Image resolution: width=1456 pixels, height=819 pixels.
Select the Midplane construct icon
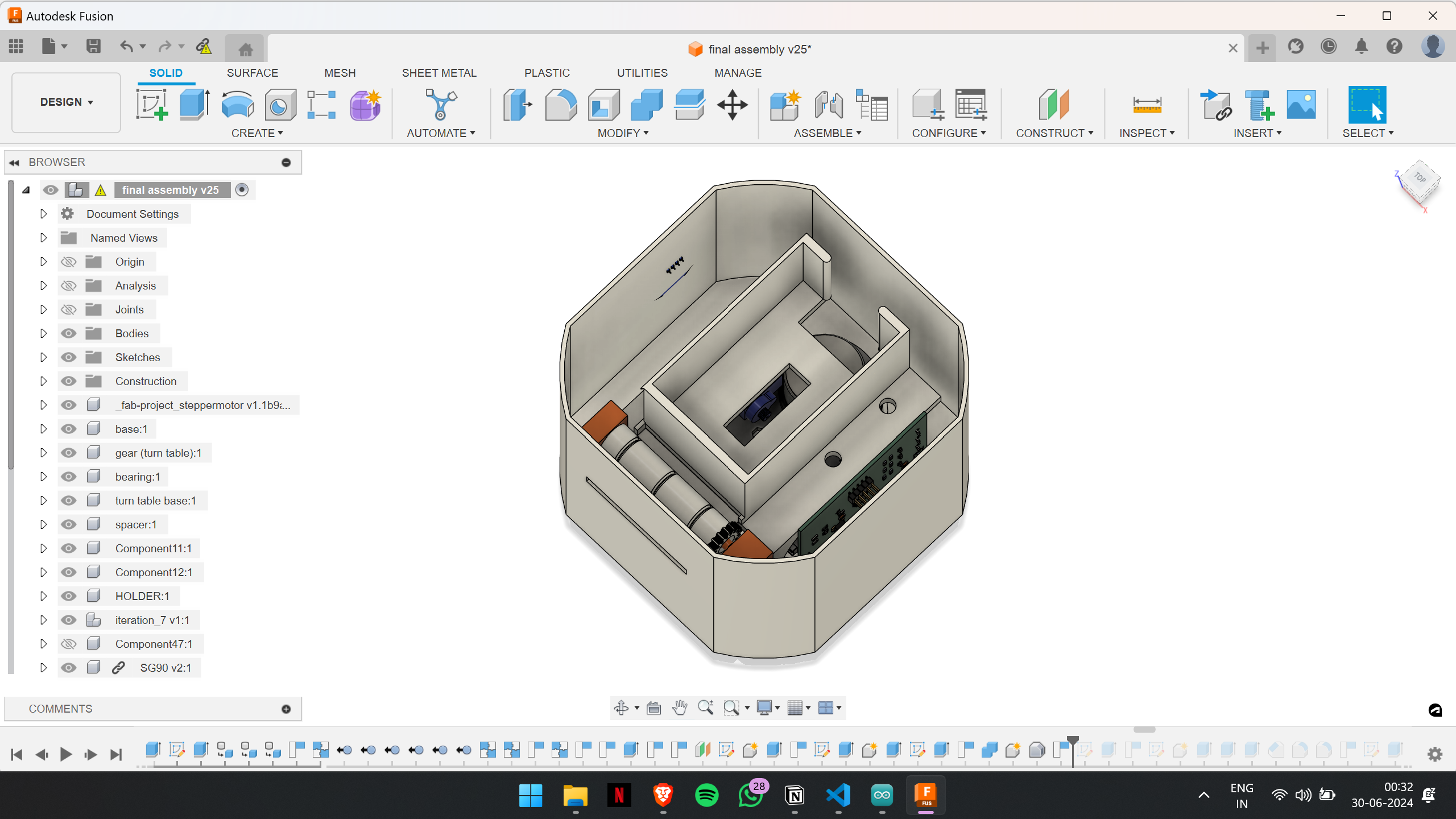pos(1053,105)
